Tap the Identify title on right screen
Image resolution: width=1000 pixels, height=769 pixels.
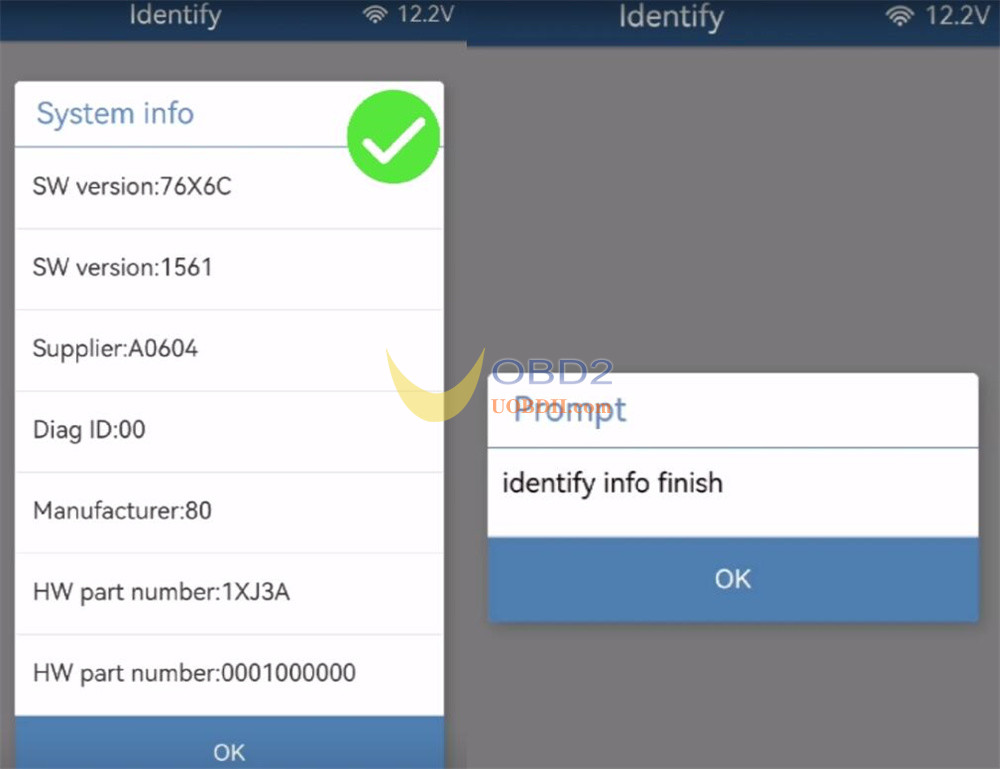tap(672, 17)
